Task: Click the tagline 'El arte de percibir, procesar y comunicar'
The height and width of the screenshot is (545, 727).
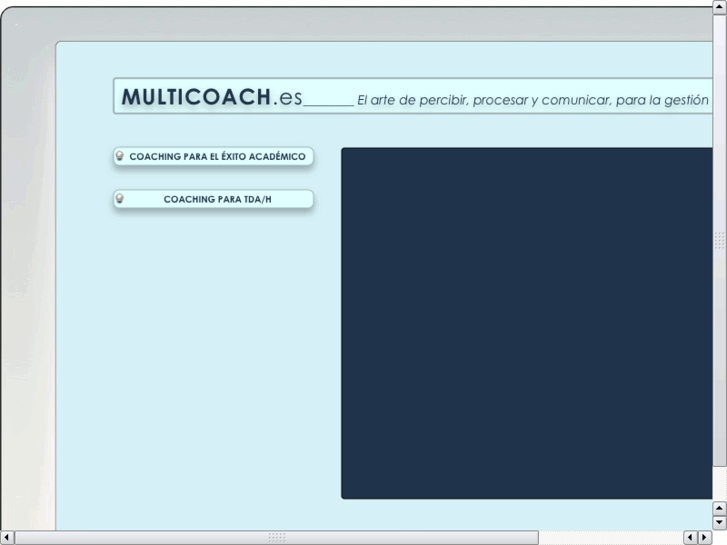Action: pyautogui.click(x=484, y=100)
